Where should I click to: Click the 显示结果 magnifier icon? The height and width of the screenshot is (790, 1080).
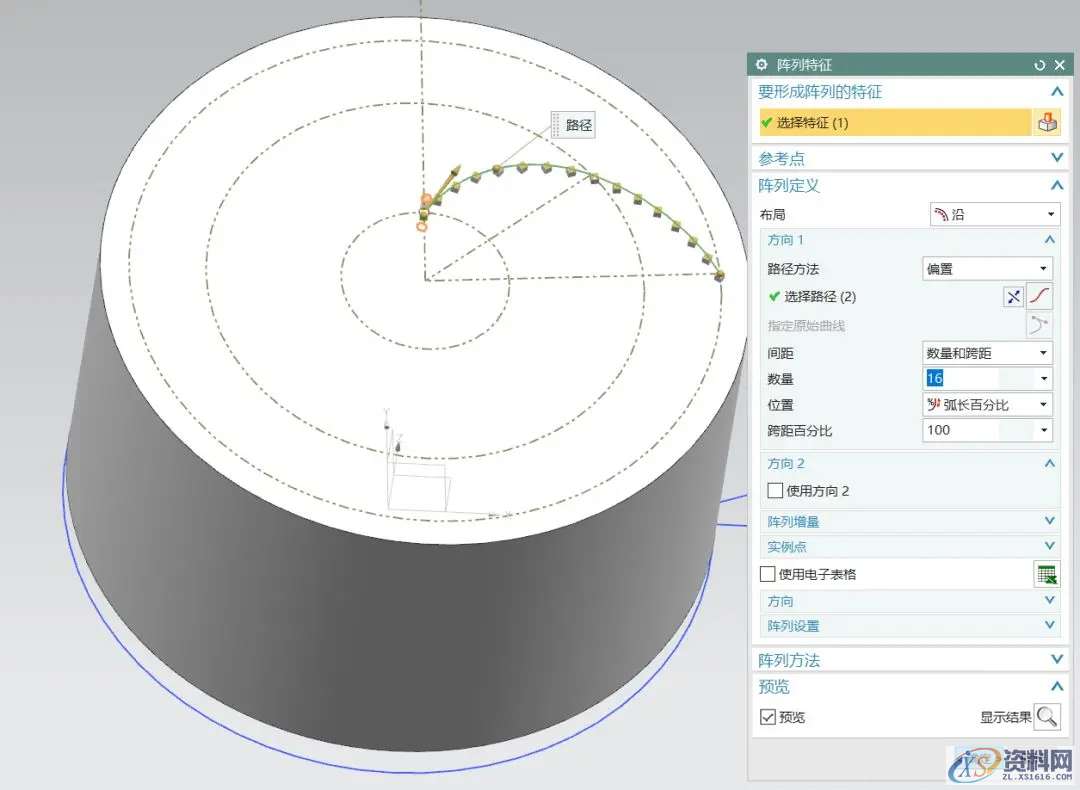[x=1047, y=717]
